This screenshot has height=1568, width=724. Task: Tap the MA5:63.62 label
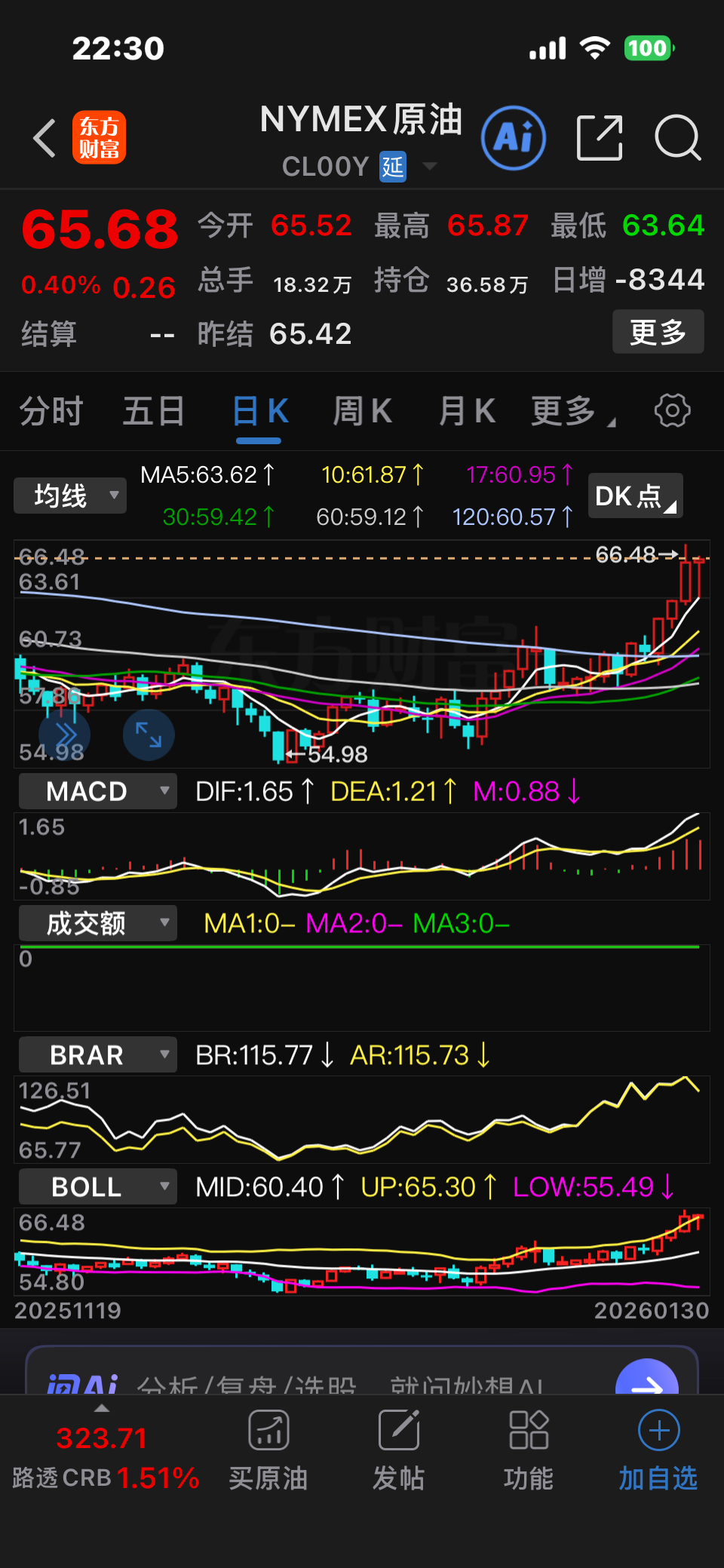[207, 474]
